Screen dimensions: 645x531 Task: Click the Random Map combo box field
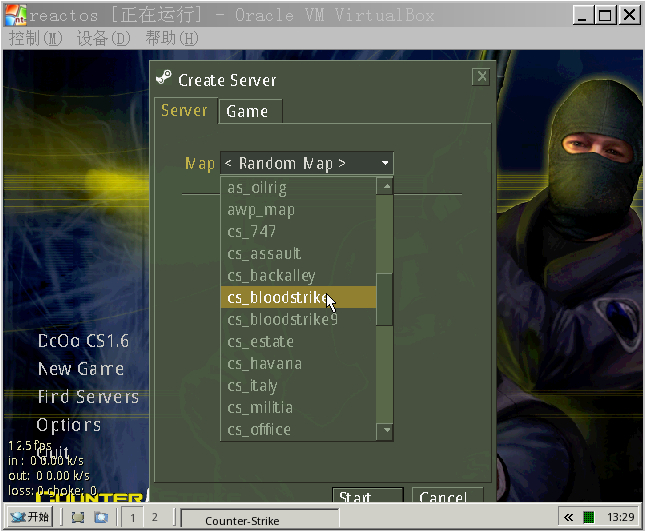tap(307, 163)
